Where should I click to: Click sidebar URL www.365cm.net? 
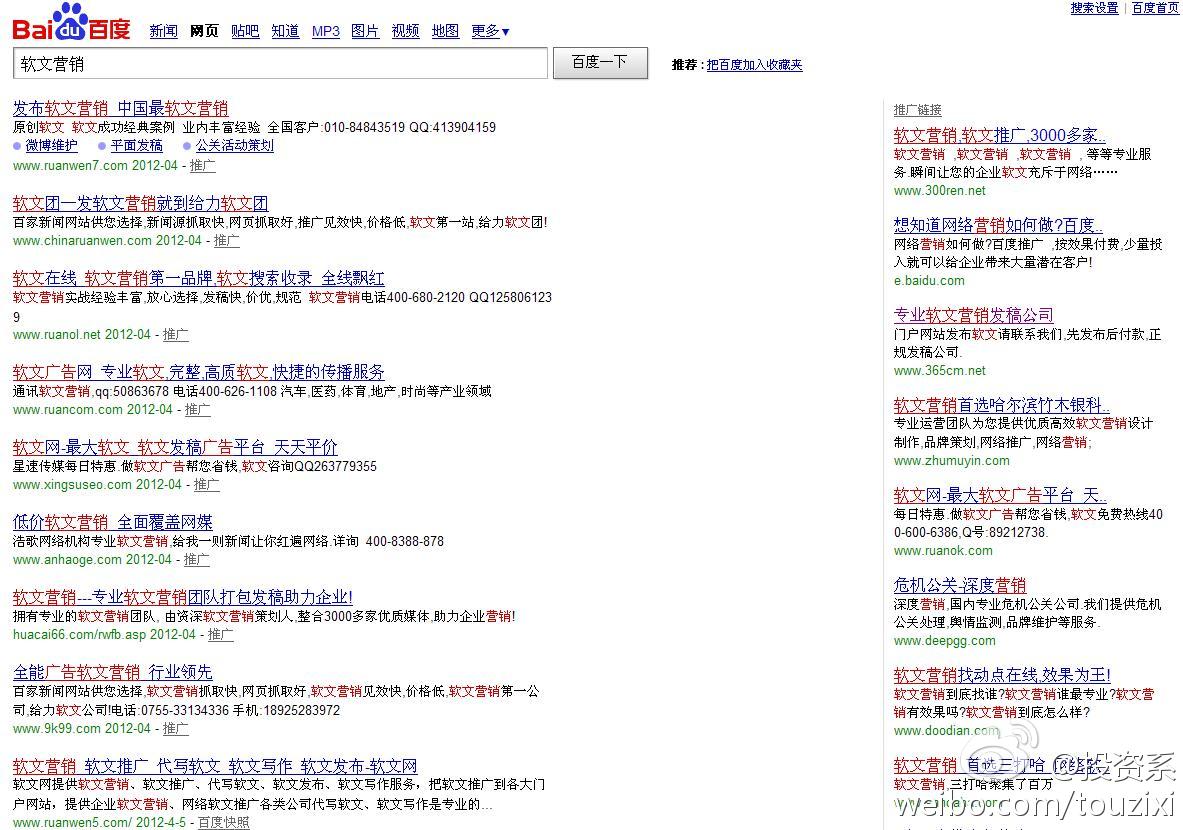(x=939, y=370)
